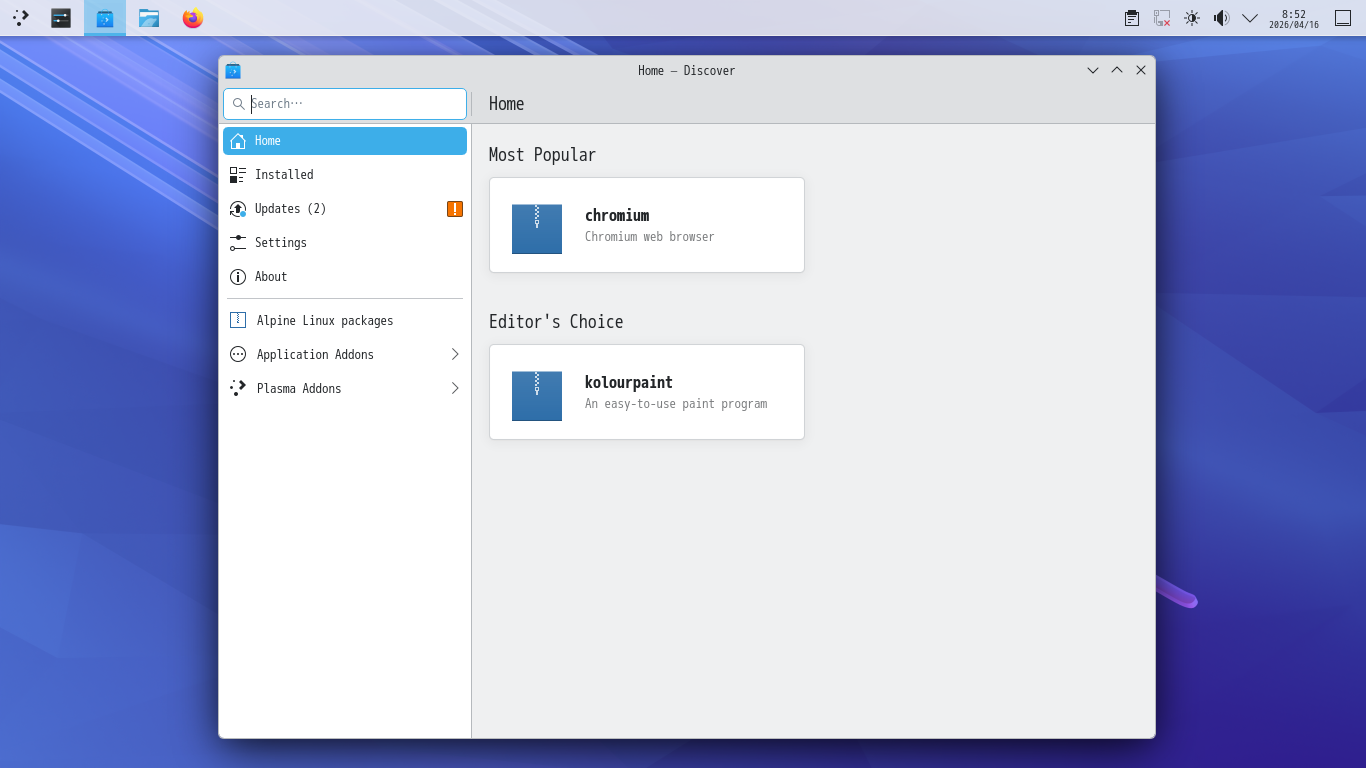
Task: Click the Settings sliders icon in the sidebar
Action: tap(238, 243)
